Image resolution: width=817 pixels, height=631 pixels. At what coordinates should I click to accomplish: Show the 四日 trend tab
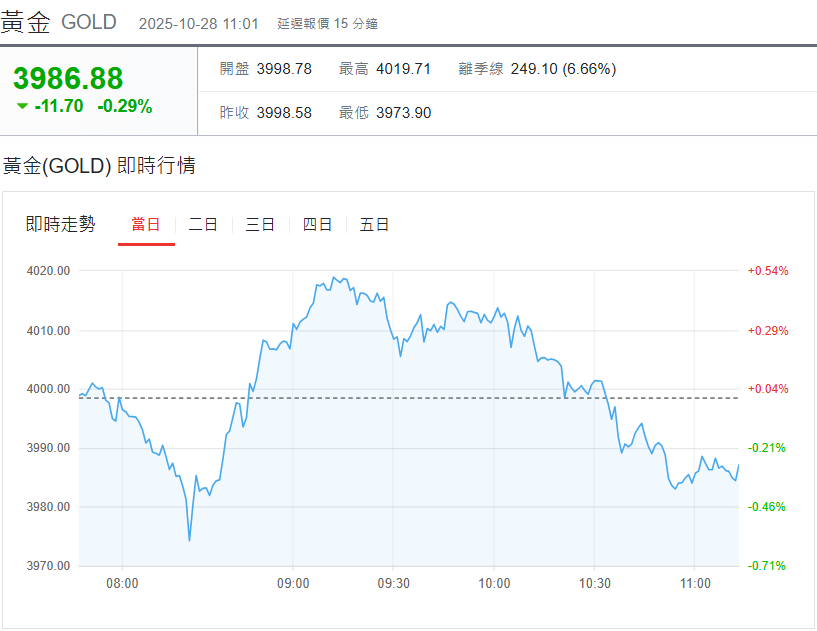pos(317,225)
